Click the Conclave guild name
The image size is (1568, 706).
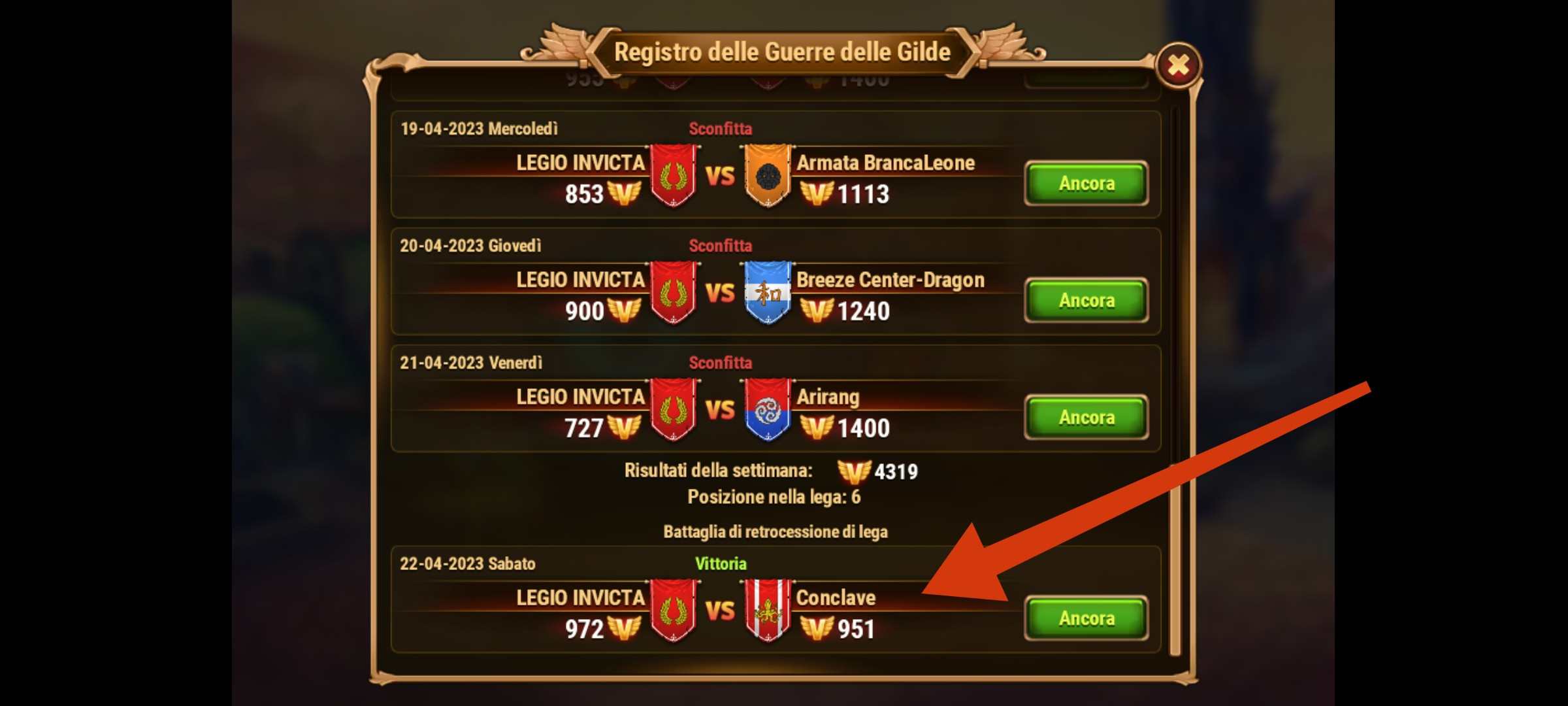tap(836, 597)
